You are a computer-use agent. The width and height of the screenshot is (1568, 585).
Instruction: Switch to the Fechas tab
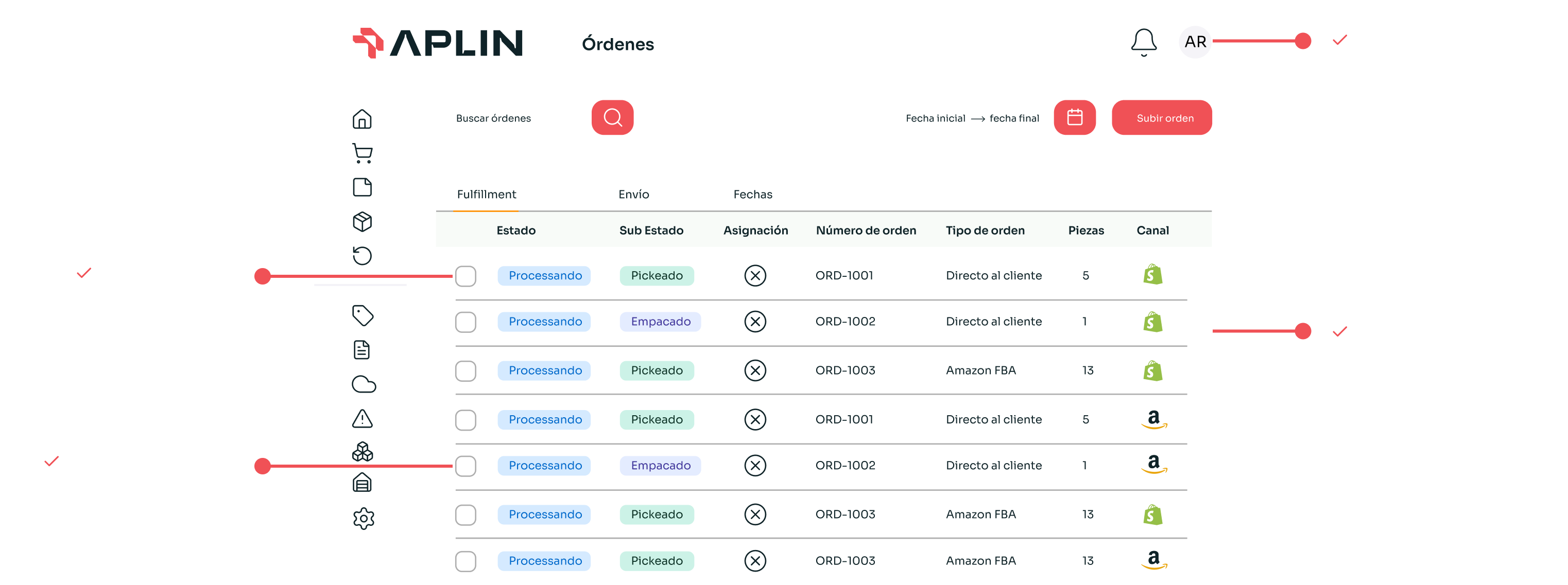(x=752, y=194)
